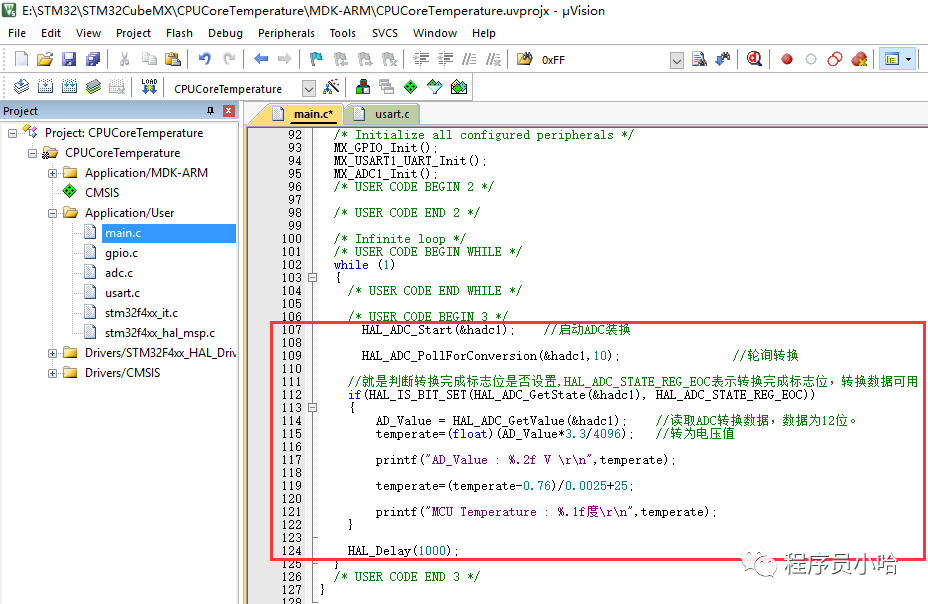Screen dimensions: 928x604
Task: Click the 0xFF find text field
Action: coord(600,60)
